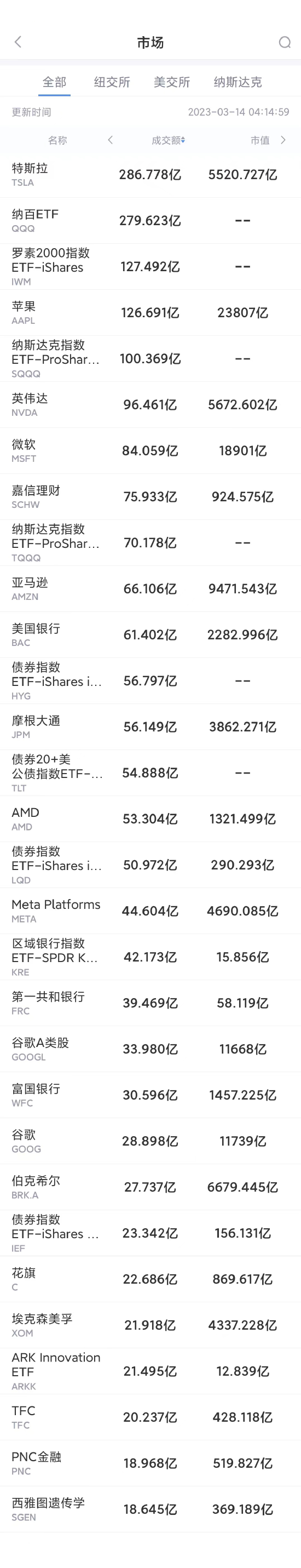Show previous column with left chevron
The width and height of the screenshot is (301, 1568).
point(110,140)
